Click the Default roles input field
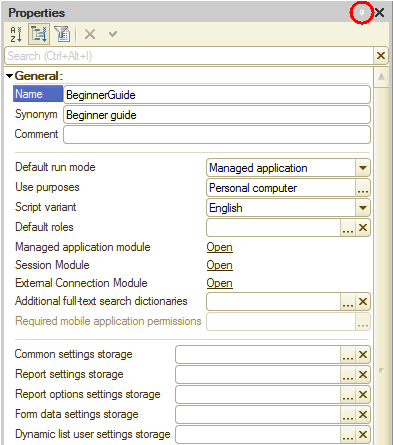Image resolution: width=393 pixels, height=445 pixels. pos(274,228)
